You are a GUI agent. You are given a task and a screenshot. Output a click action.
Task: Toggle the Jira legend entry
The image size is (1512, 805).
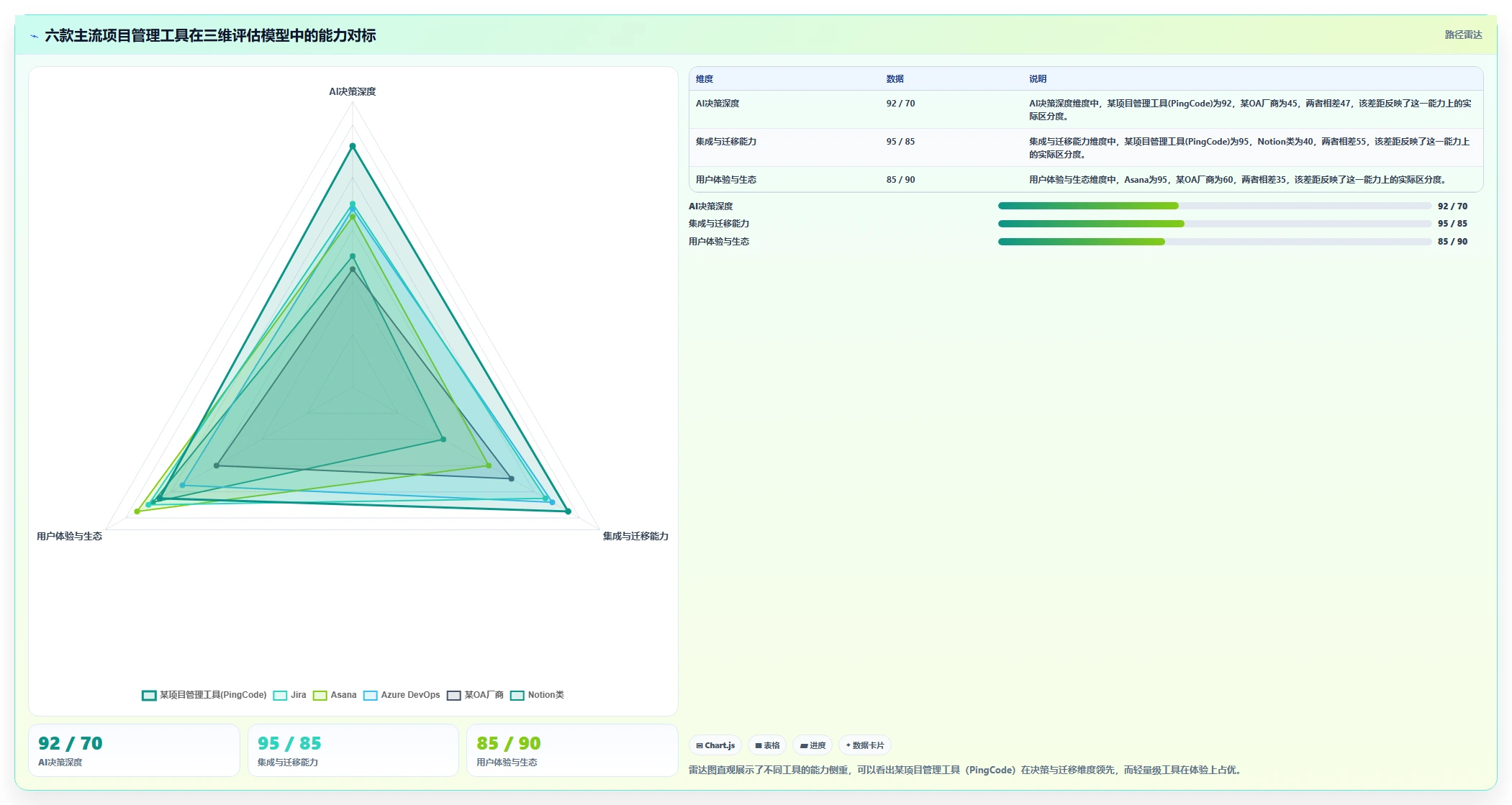(x=290, y=695)
